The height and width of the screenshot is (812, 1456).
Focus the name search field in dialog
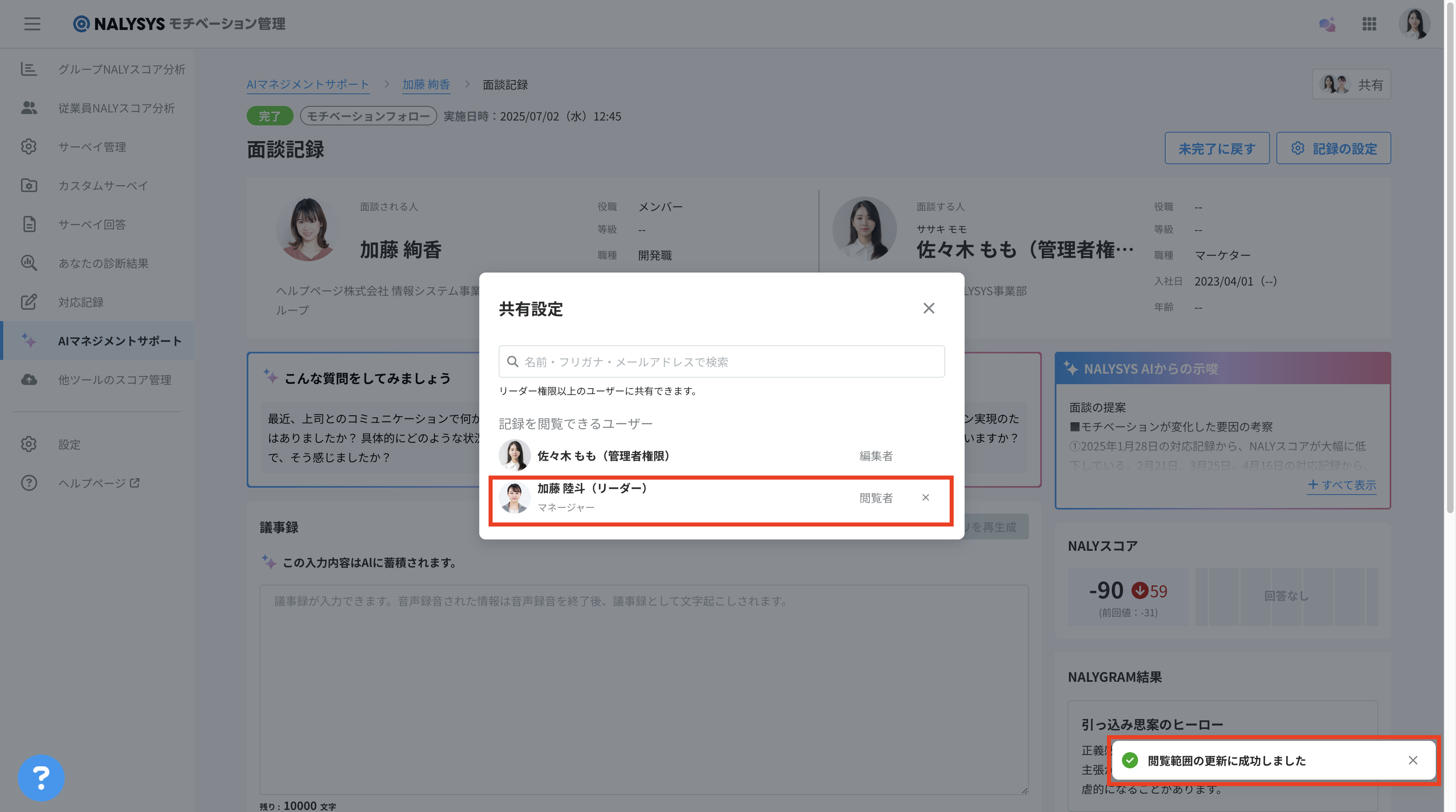(721, 362)
